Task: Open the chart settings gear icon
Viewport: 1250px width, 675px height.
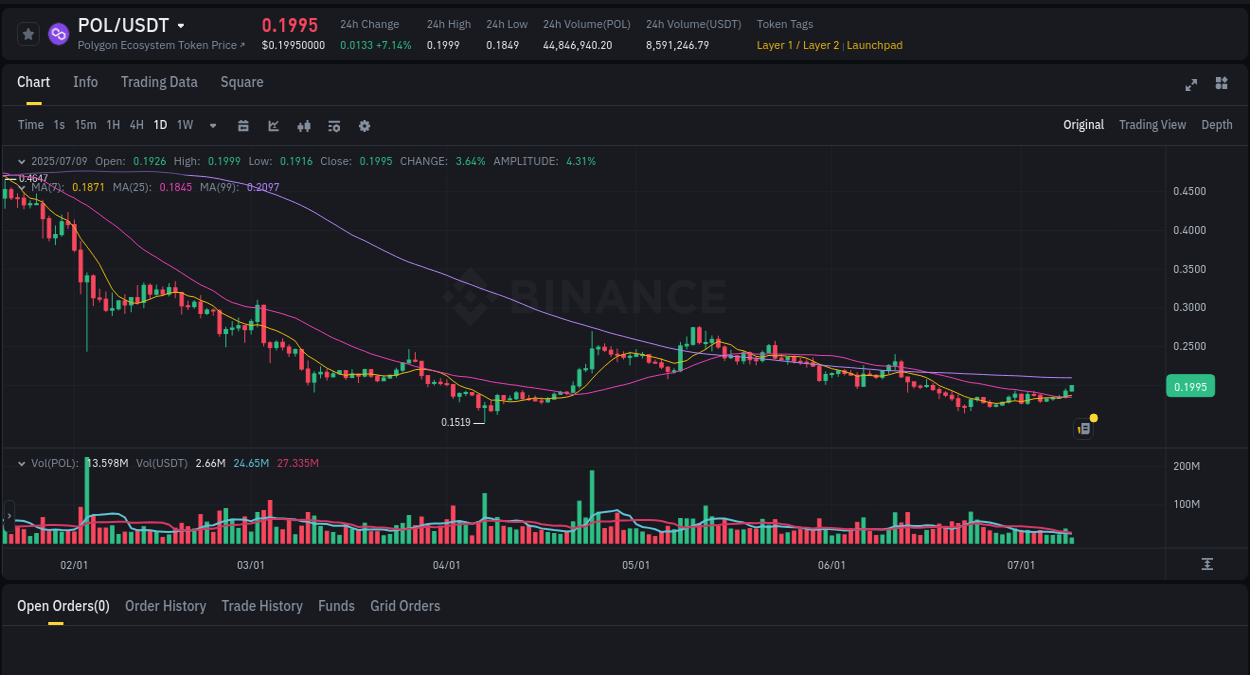Action: (364, 125)
